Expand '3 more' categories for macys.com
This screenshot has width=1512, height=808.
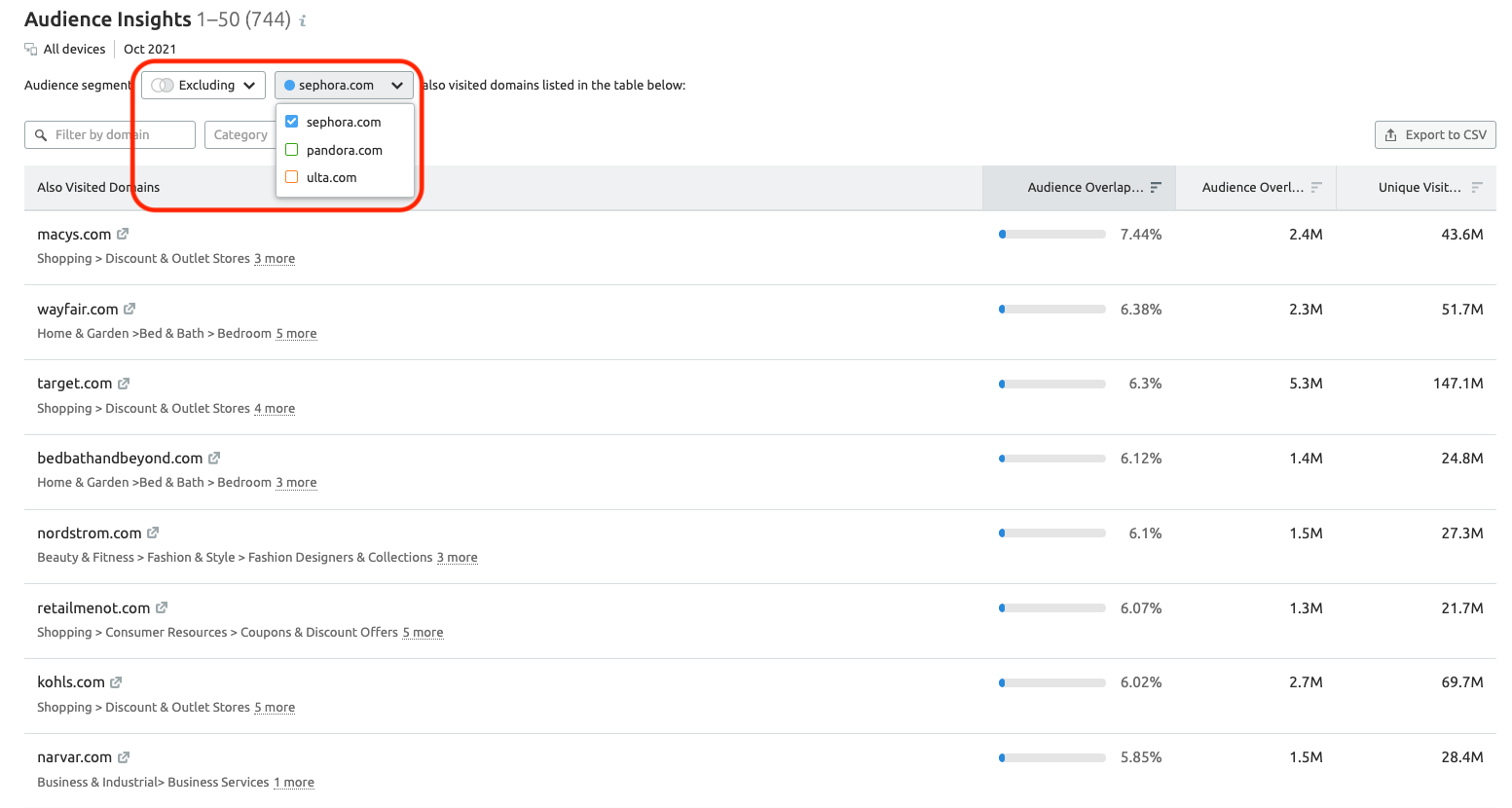click(x=275, y=259)
